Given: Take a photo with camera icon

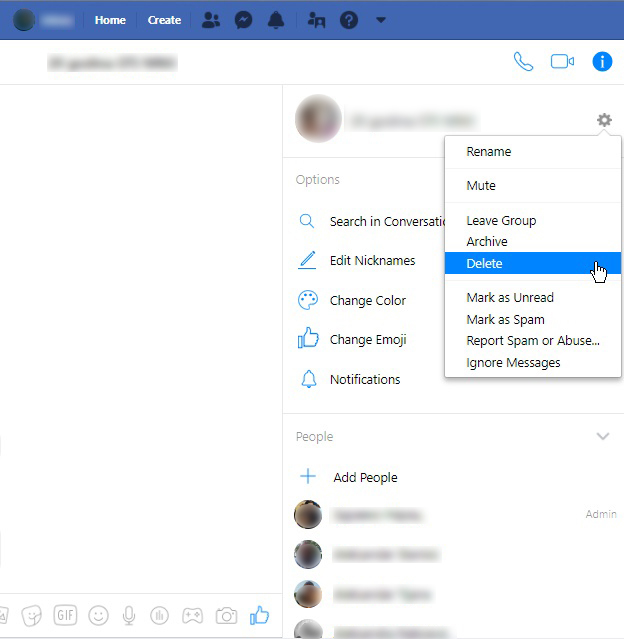Looking at the screenshot, I should pyautogui.click(x=226, y=615).
